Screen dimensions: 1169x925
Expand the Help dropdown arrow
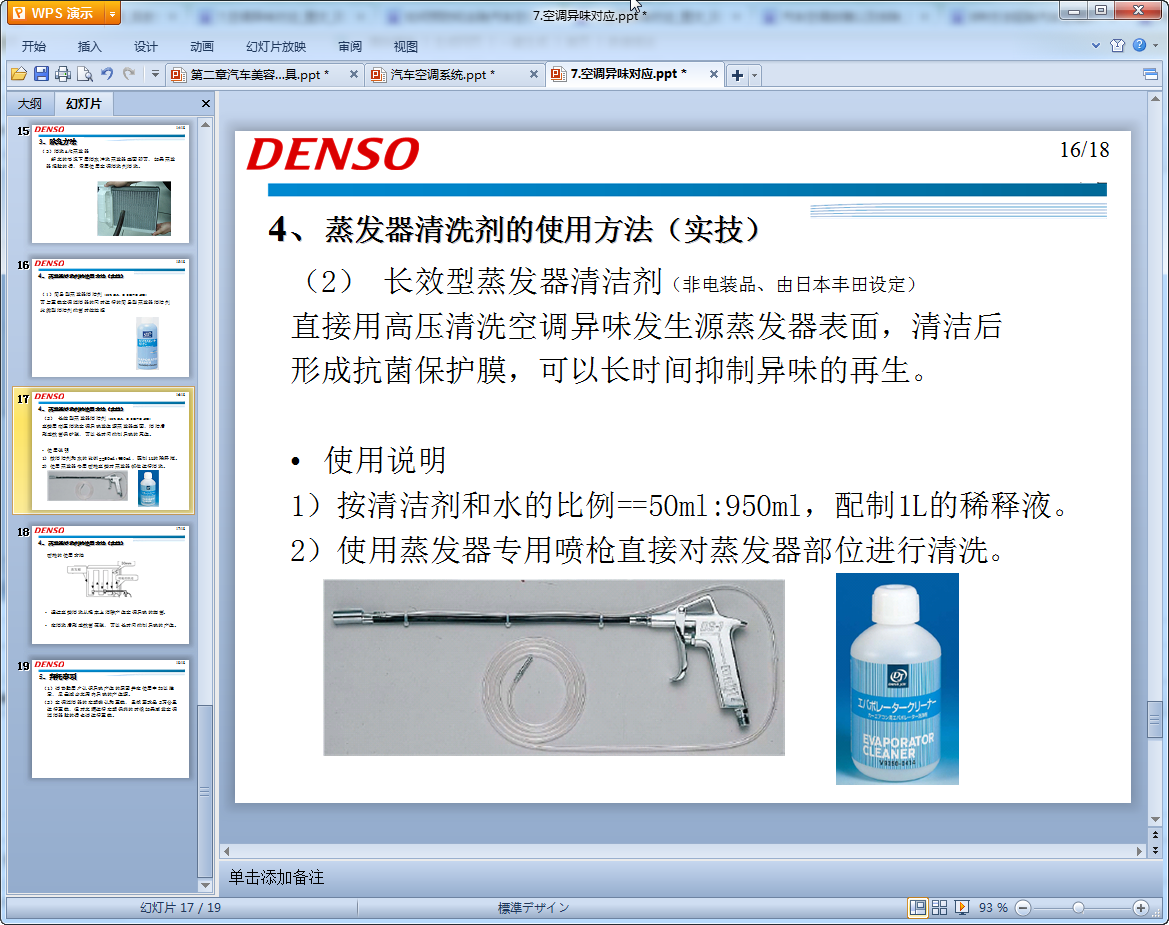click(1156, 45)
